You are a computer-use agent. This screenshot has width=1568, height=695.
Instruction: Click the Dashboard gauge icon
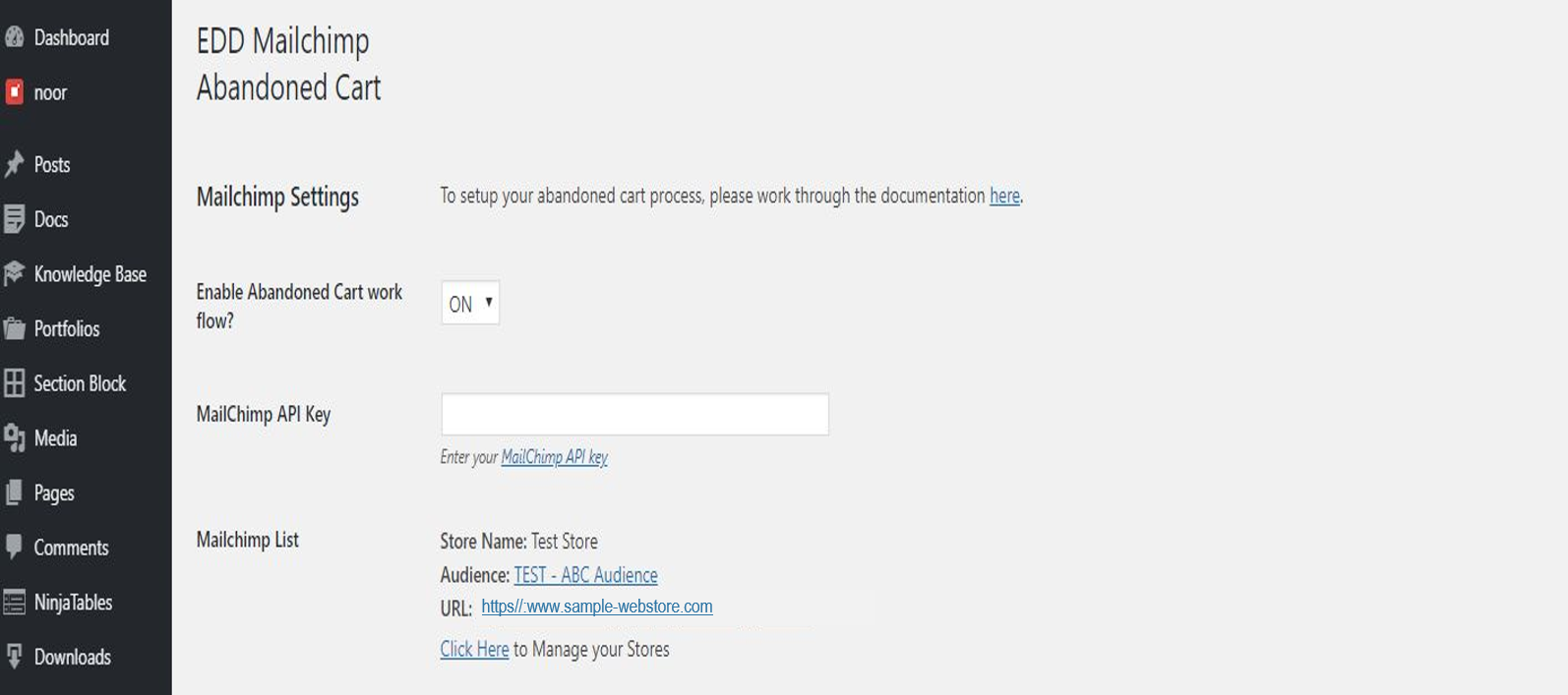(x=14, y=37)
